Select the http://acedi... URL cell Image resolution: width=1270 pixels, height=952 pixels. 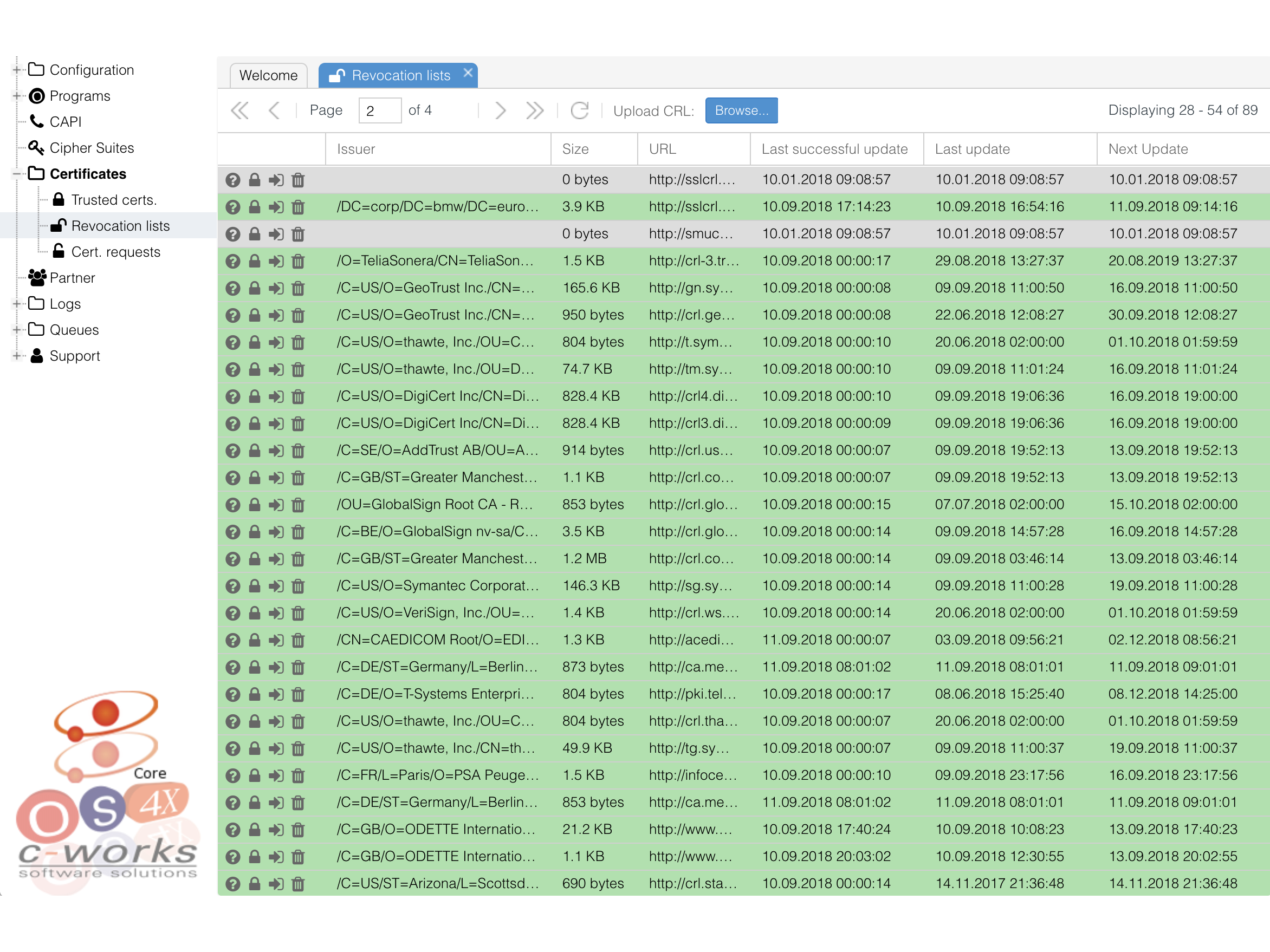pos(694,640)
